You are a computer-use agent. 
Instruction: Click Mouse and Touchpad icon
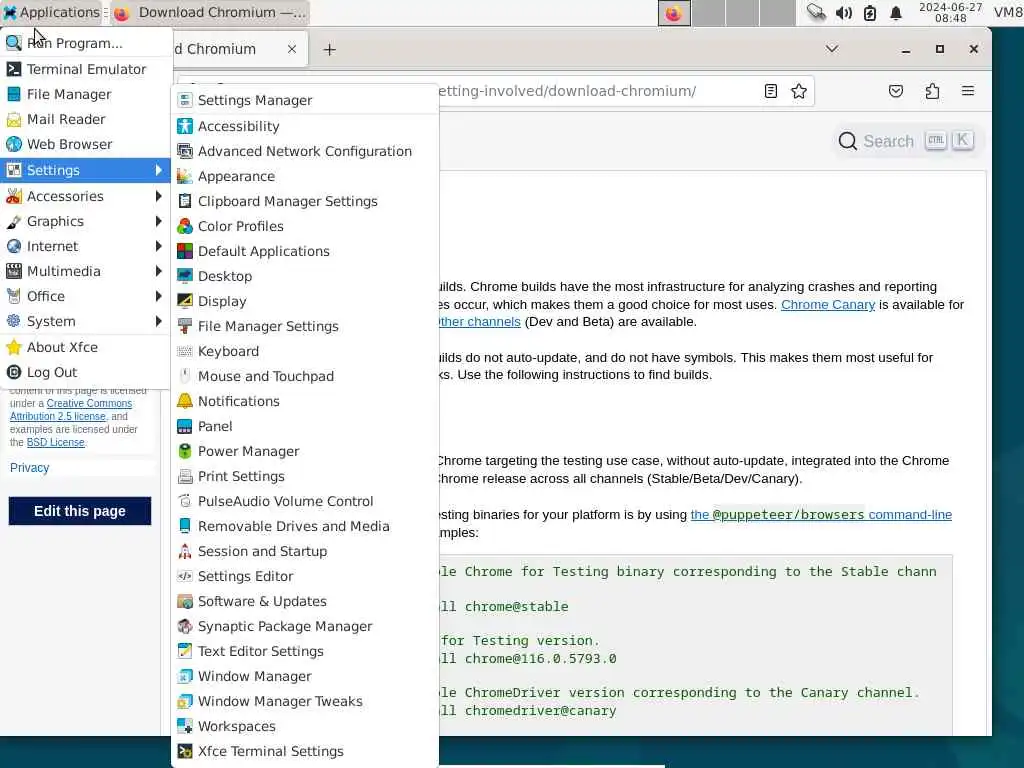point(185,376)
